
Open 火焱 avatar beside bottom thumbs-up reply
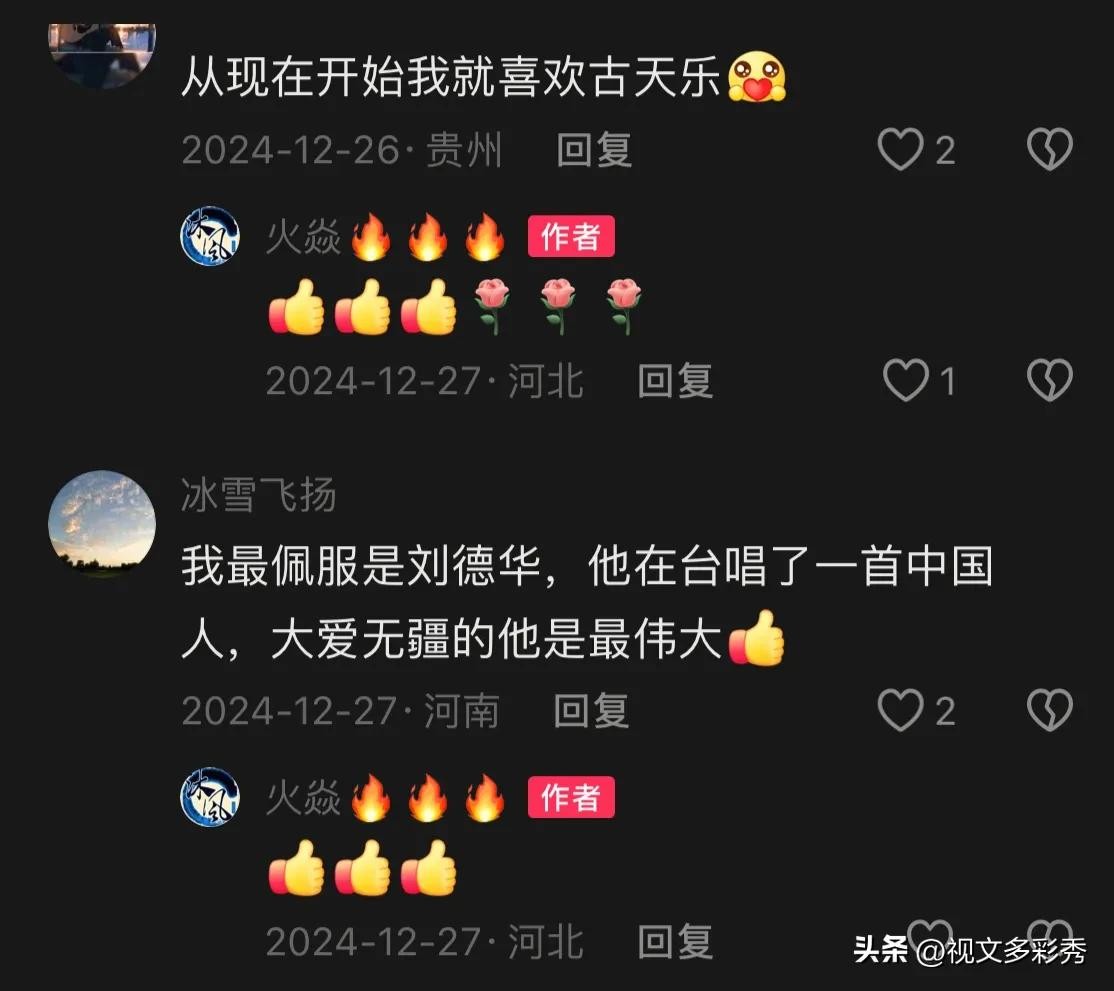tap(210, 796)
